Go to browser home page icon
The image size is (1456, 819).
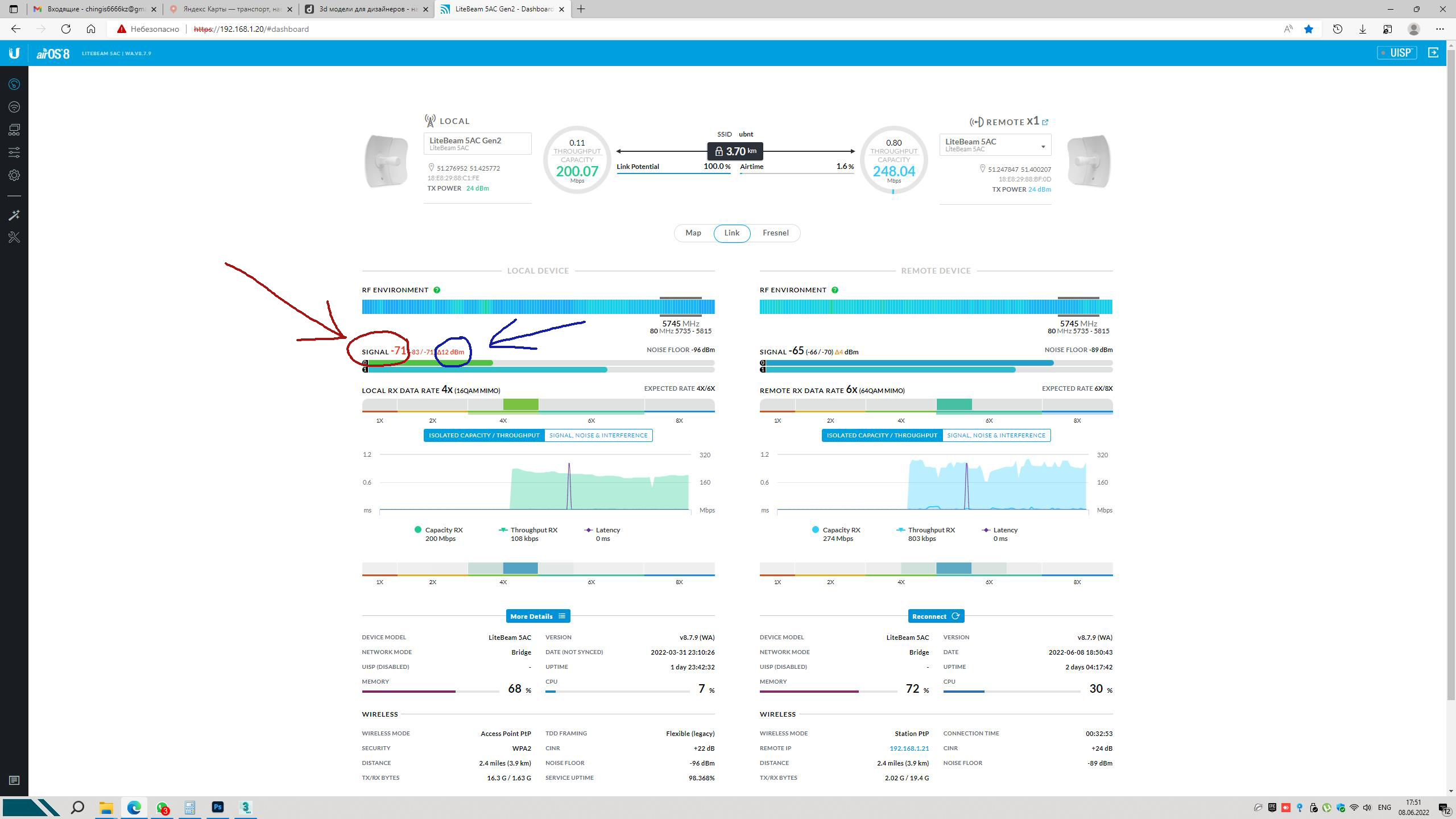click(x=91, y=29)
